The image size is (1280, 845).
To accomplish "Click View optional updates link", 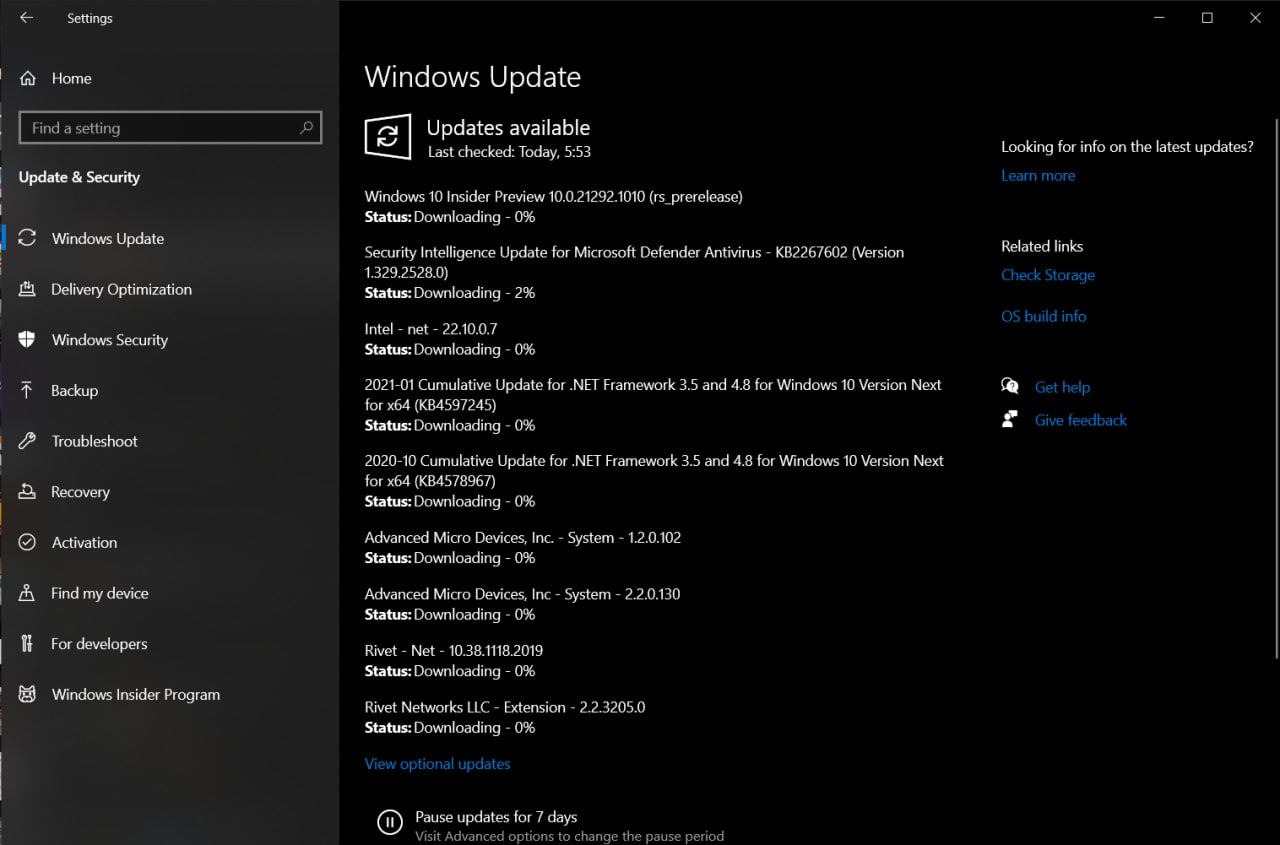I will (x=437, y=763).
